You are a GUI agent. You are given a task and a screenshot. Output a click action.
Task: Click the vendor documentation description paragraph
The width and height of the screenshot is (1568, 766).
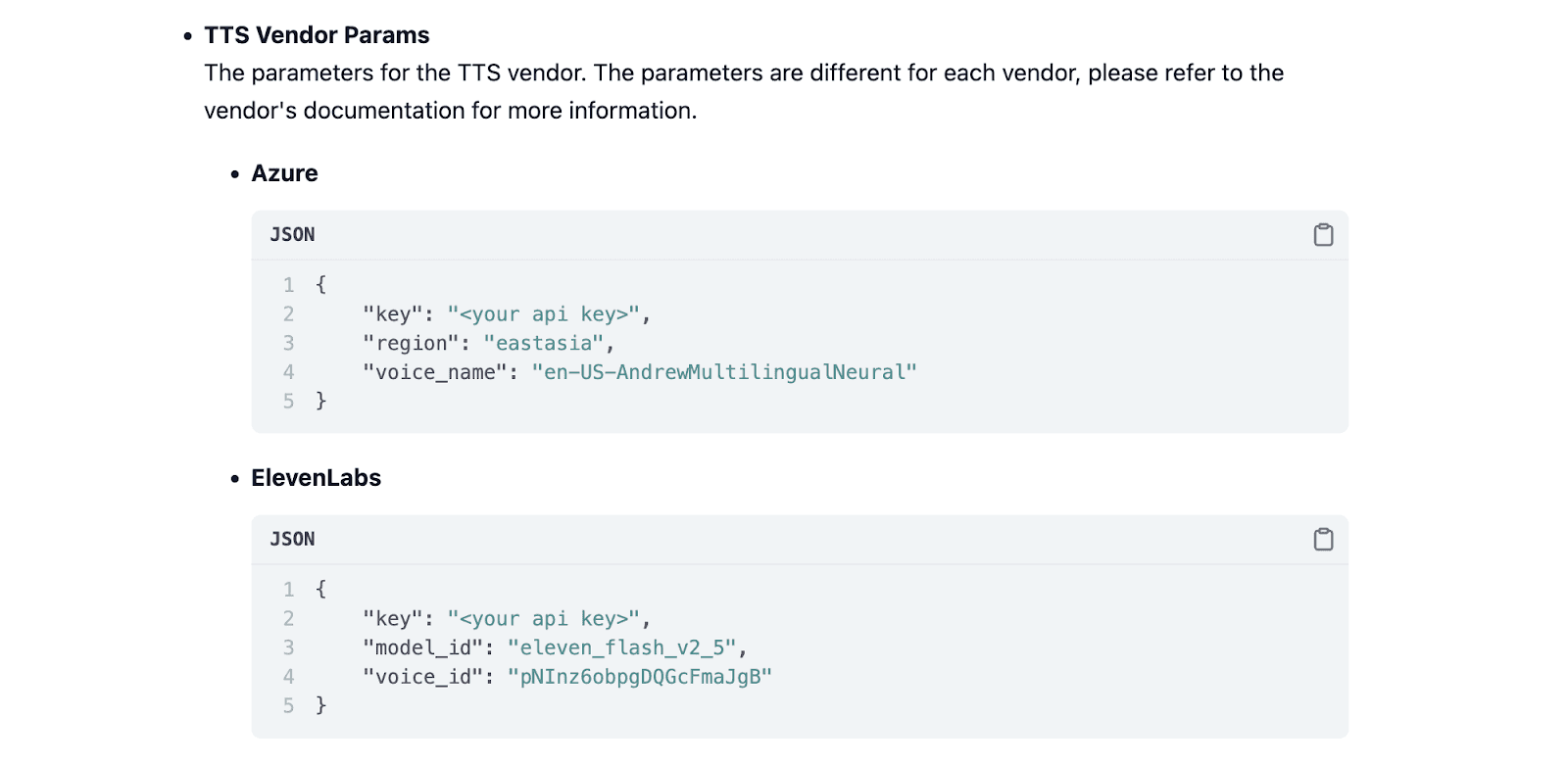(x=743, y=92)
